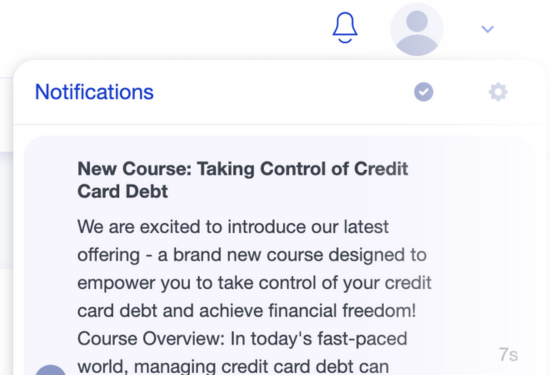Viewport: 550px width, 375px height.
Task: Toggle the notification panel with bell
Action: tap(345, 28)
